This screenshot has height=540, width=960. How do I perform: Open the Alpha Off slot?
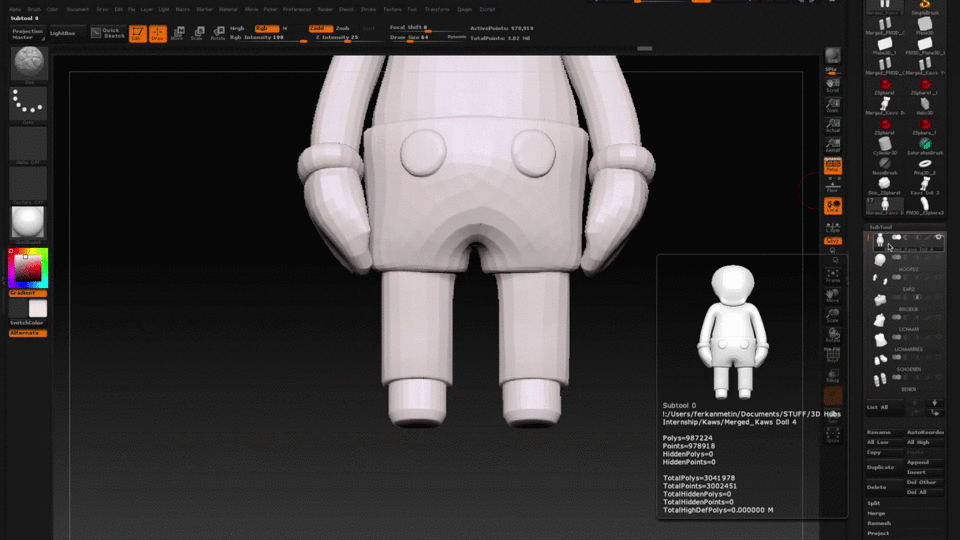tap(28, 145)
